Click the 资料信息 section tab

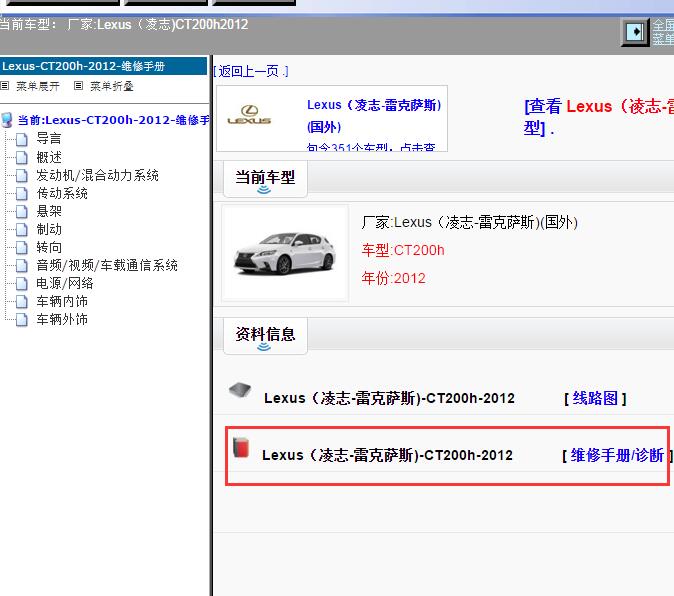coord(265,336)
